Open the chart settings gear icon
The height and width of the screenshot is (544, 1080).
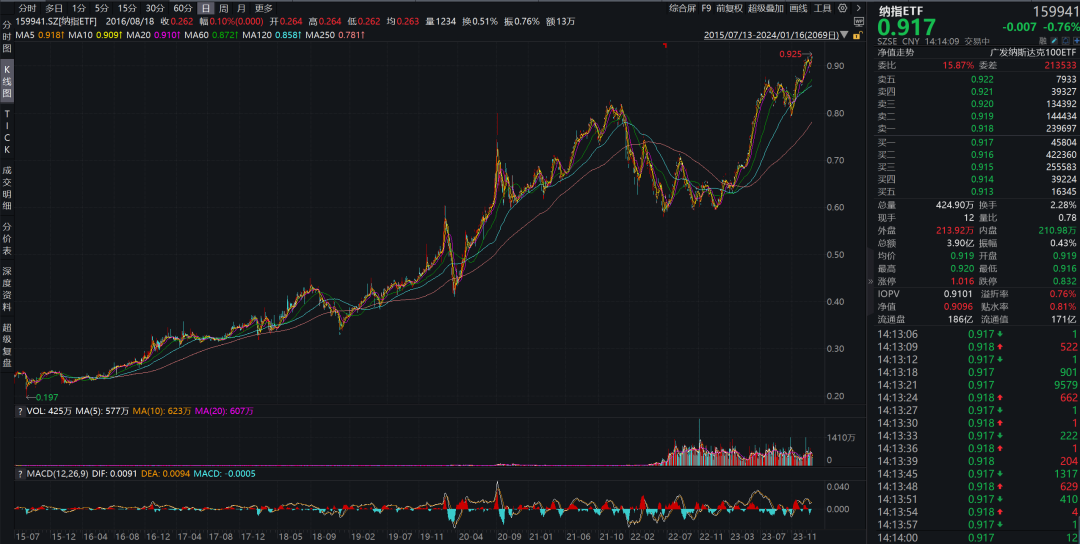tap(842, 8)
